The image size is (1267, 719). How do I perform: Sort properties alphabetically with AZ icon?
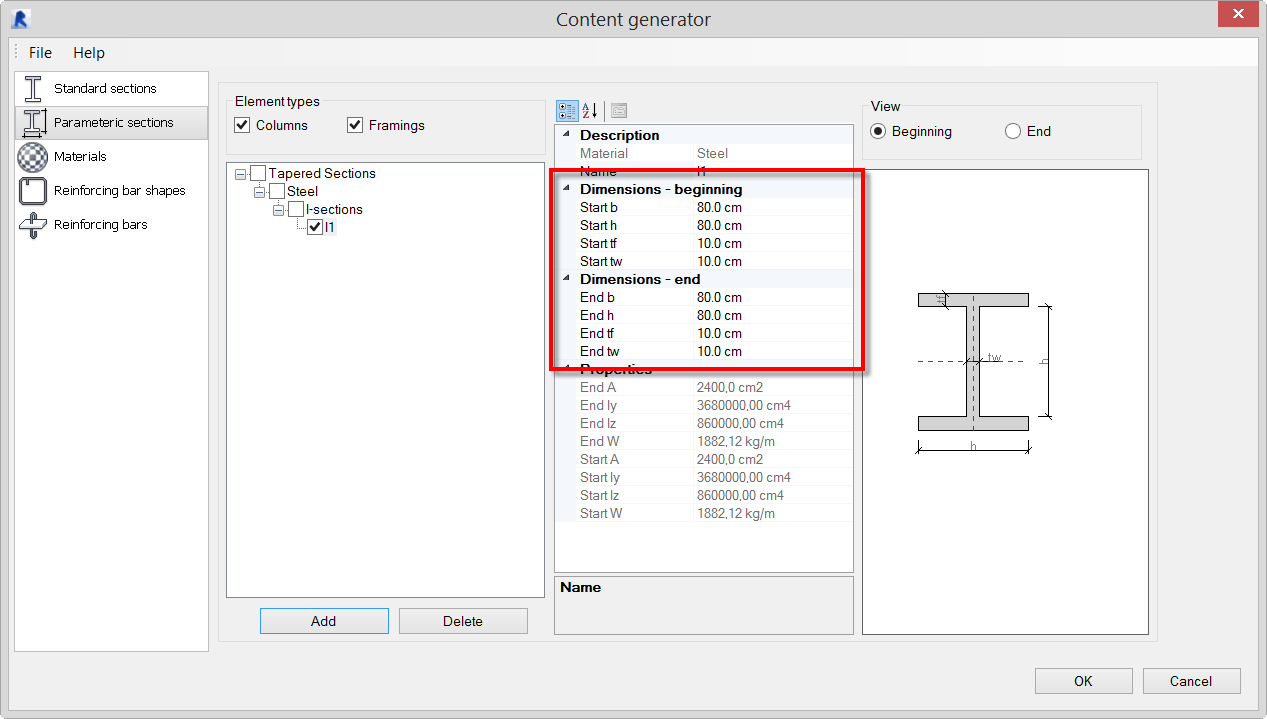590,110
